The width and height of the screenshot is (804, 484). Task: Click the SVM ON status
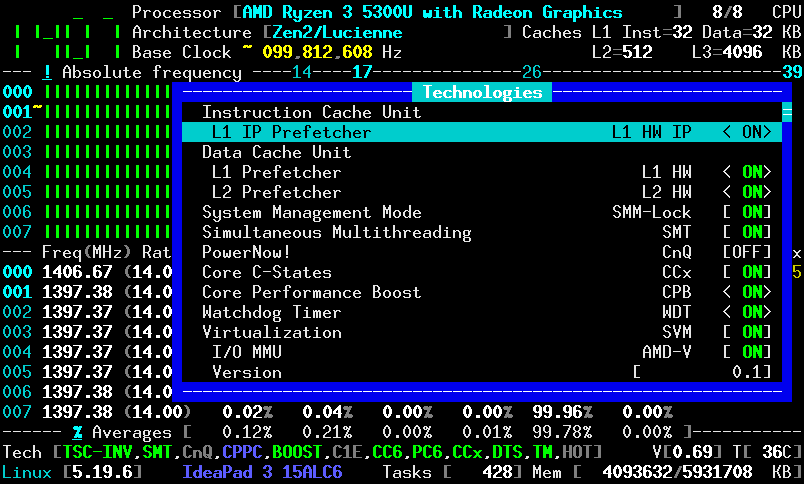747,332
